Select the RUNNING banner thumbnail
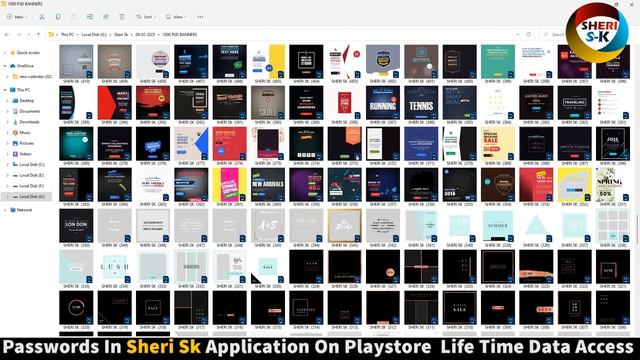640x360 pixels. [x=383, y=103]
